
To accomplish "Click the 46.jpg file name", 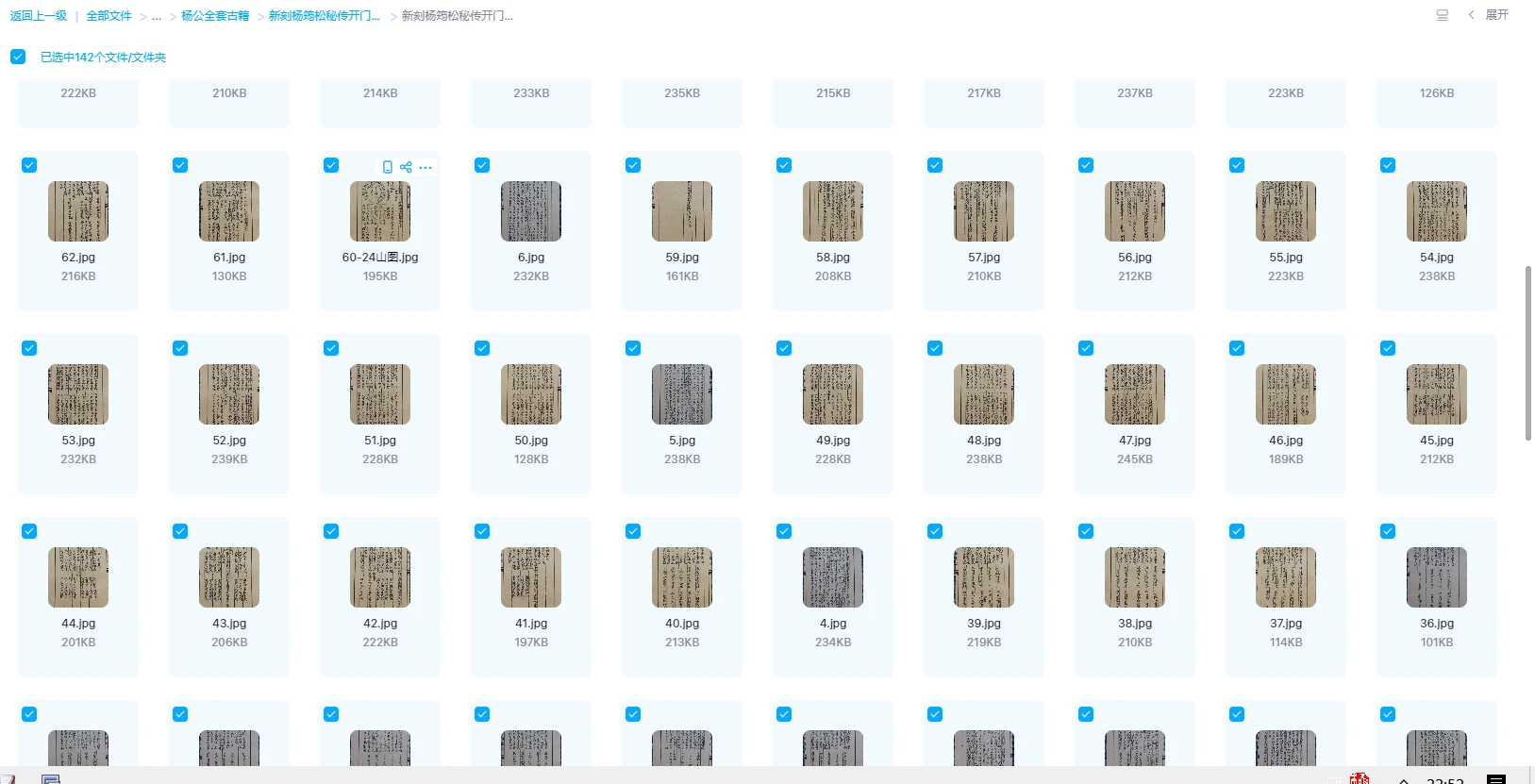I will click(1286, 441).
